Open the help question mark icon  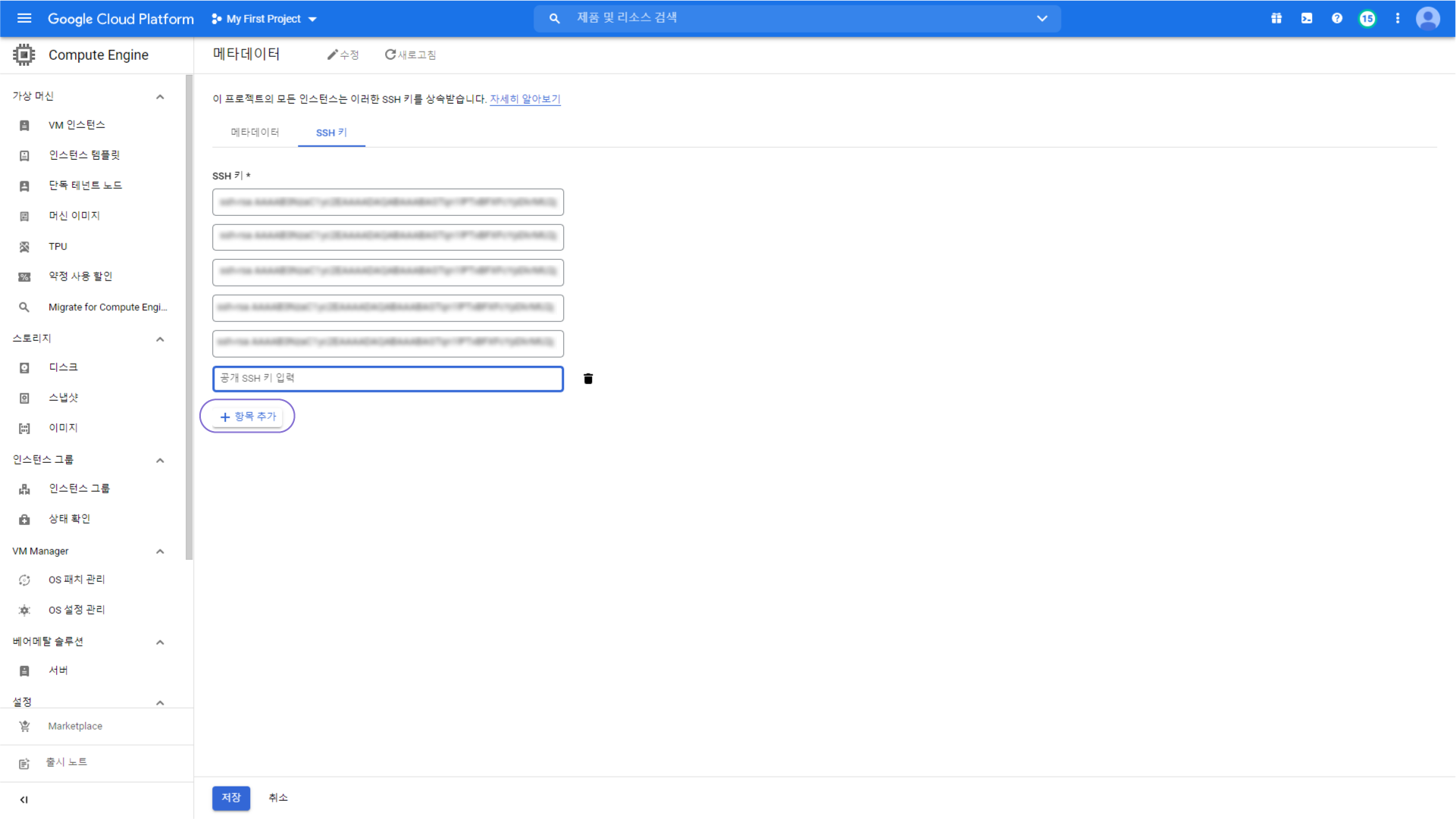[x=1337, y=18]
